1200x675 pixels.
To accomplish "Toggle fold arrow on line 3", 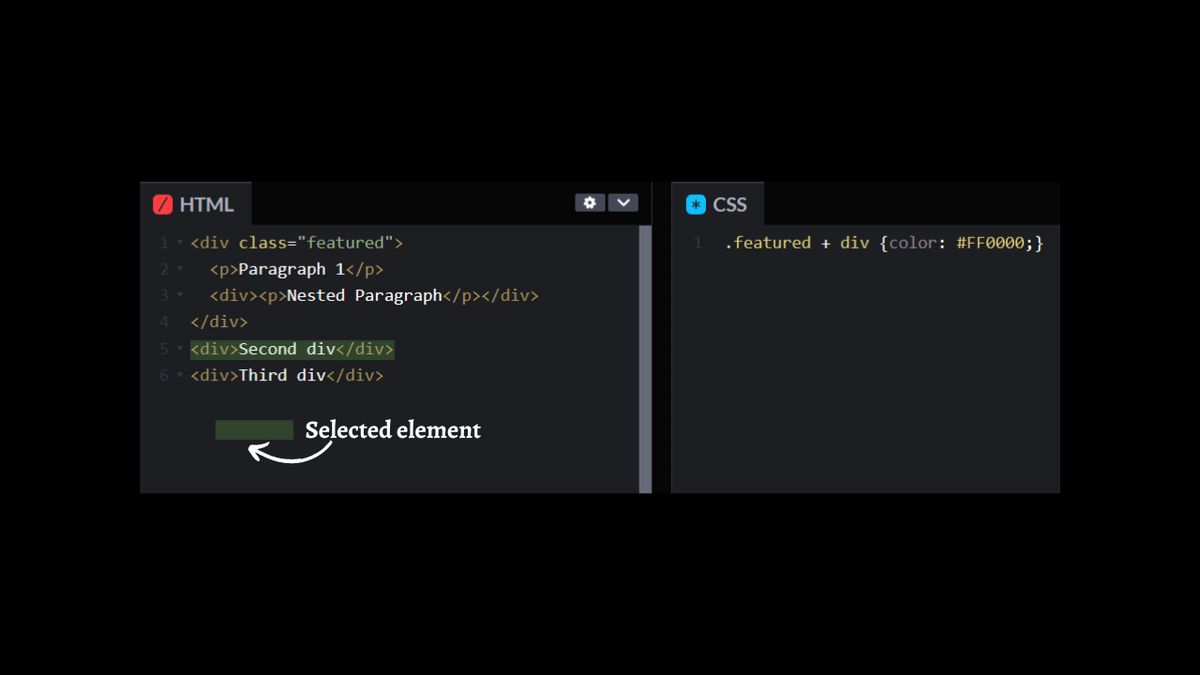I will (x=180, y=296).
